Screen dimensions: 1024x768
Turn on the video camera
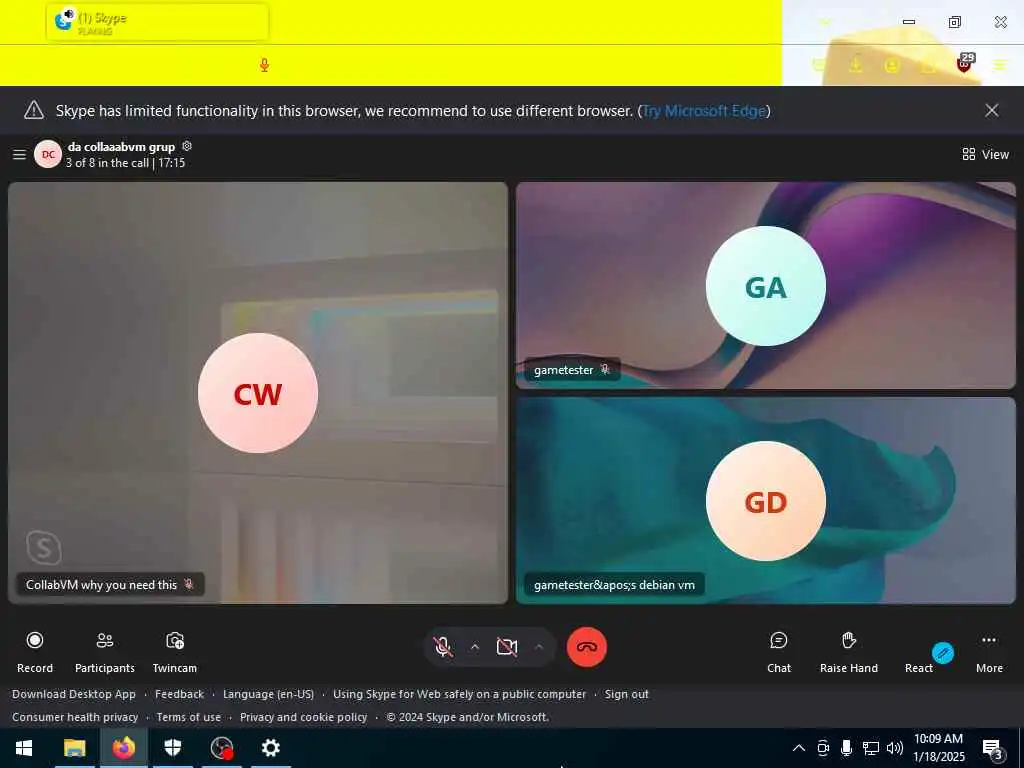click(507, 647)
